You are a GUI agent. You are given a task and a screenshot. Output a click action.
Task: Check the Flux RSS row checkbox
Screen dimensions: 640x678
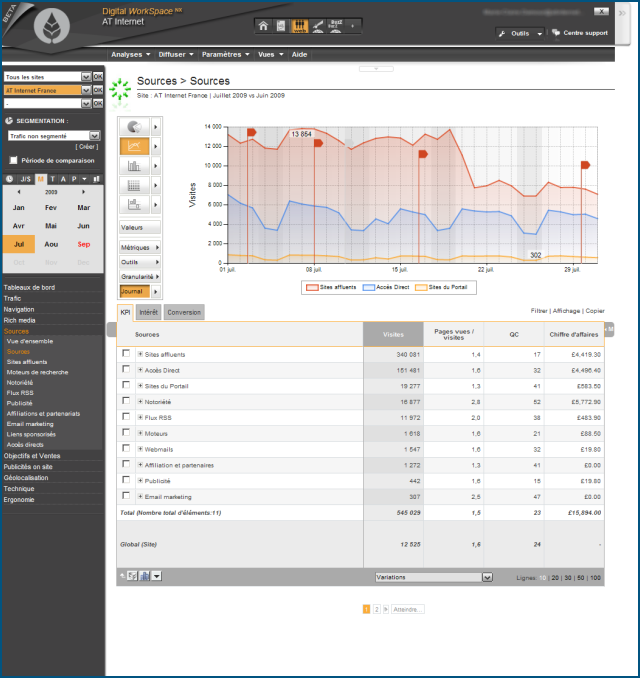point(126,416)
